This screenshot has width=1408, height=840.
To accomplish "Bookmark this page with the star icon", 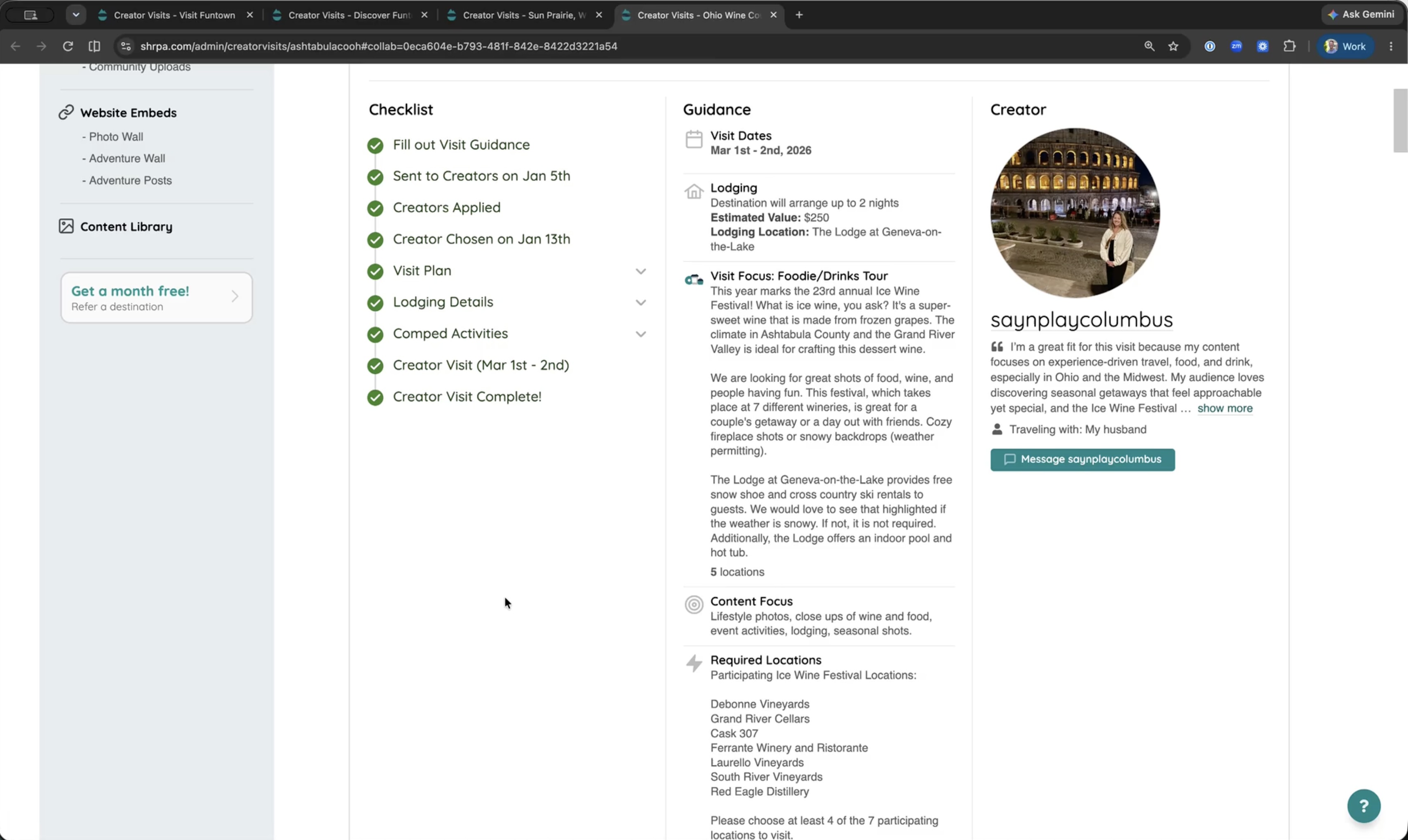I will (1173, 47).
